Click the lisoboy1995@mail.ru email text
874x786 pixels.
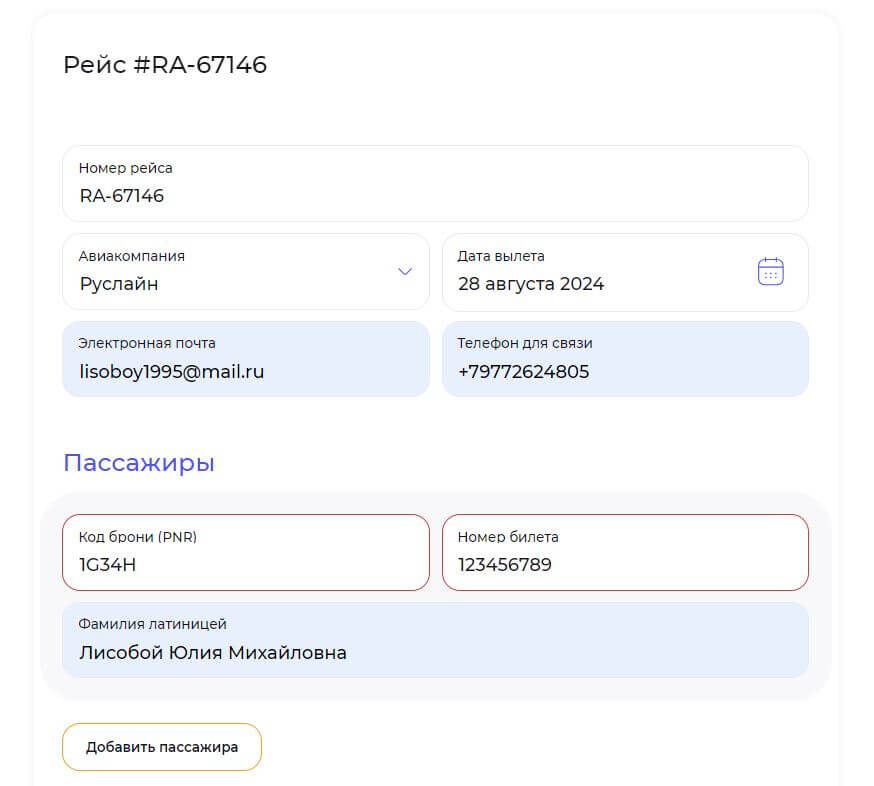(172, 372)
